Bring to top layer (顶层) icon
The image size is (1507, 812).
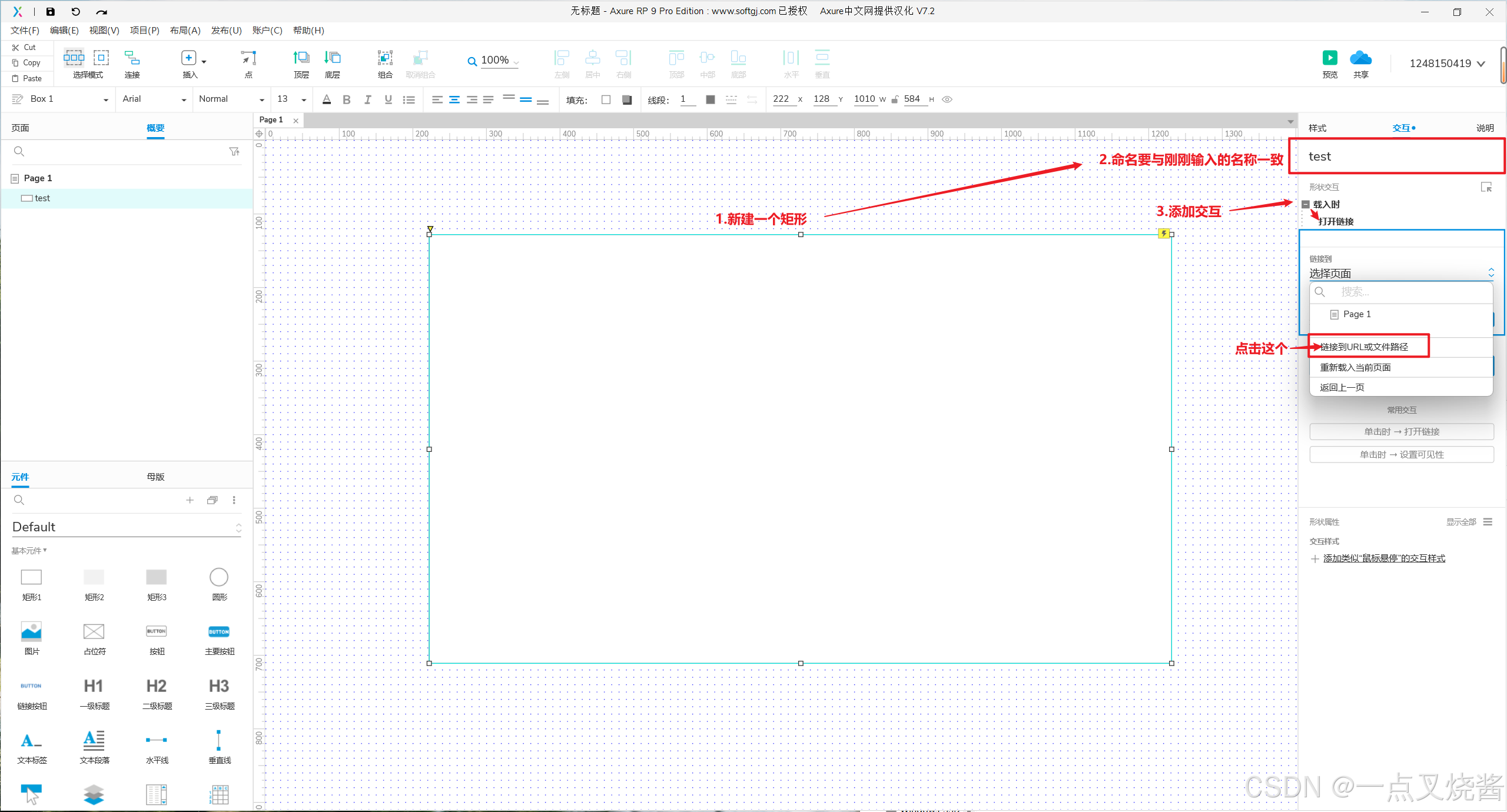[301, 58]
